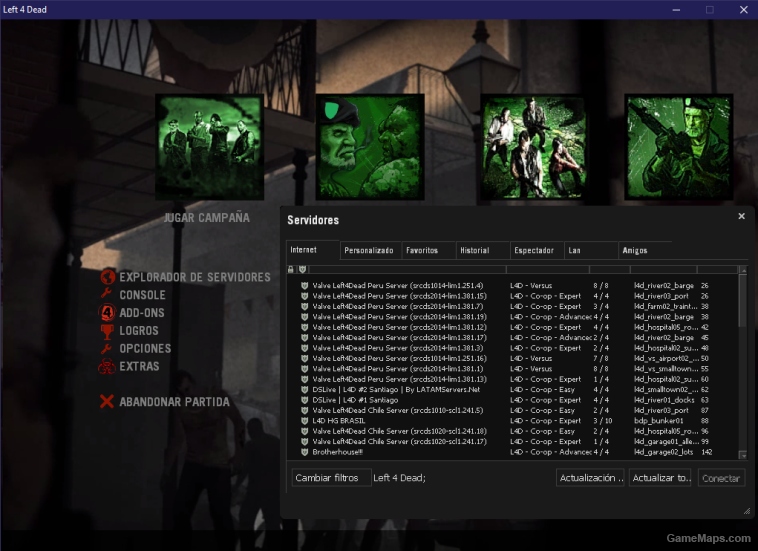Click the wrench icon next to Opciones
Screen dimensions: 758x551
pos(106,348)
